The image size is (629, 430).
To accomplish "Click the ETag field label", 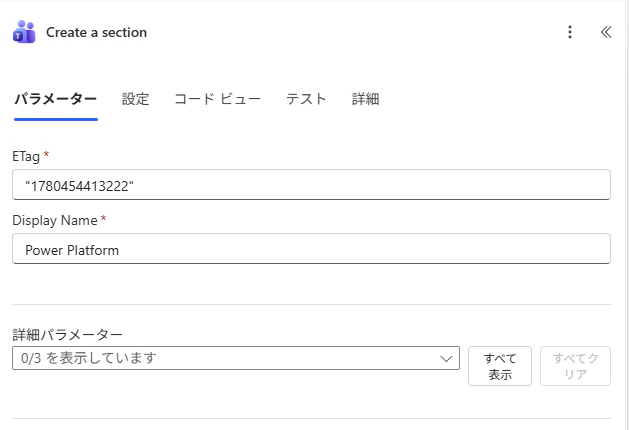I will click(26, 156).
